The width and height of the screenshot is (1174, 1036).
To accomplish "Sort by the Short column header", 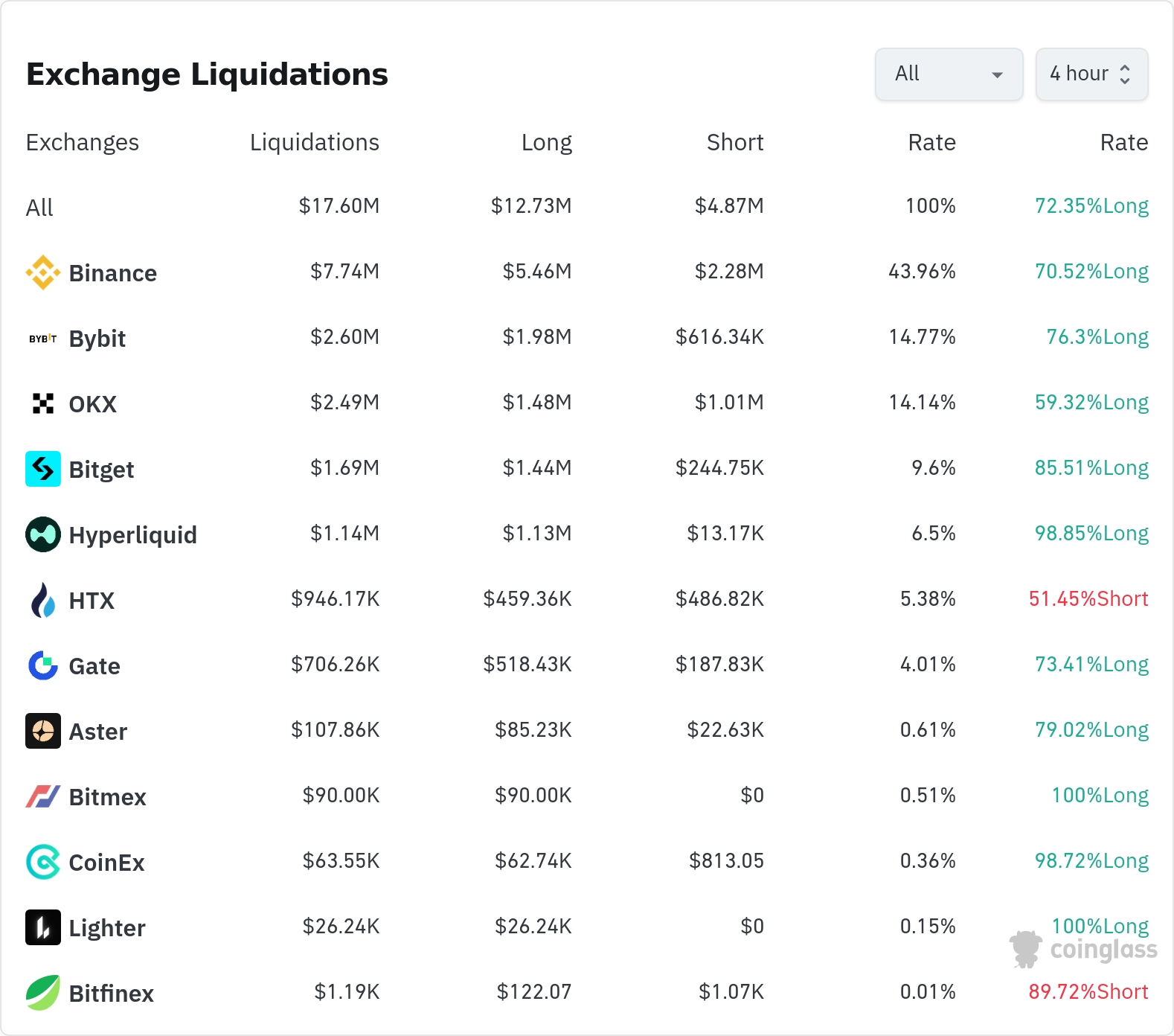I will 734,142.
